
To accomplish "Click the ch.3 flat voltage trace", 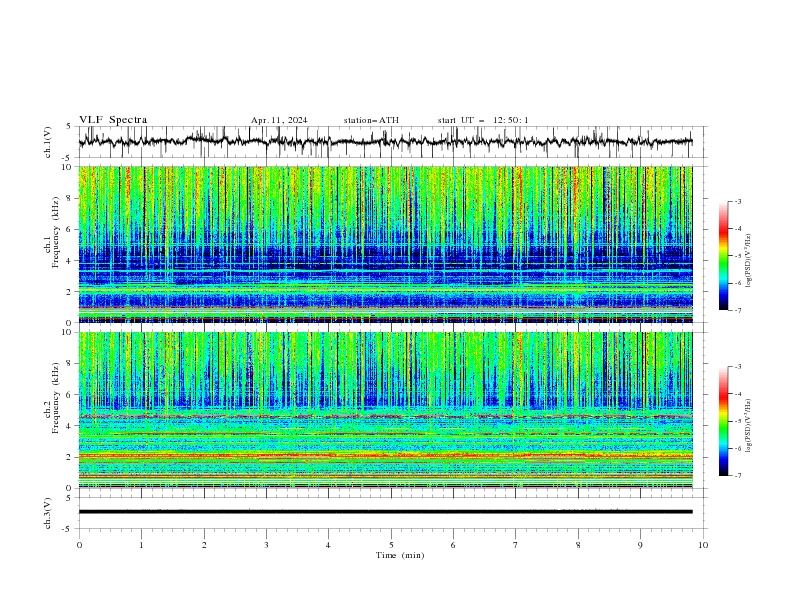I will coord(385,512).
